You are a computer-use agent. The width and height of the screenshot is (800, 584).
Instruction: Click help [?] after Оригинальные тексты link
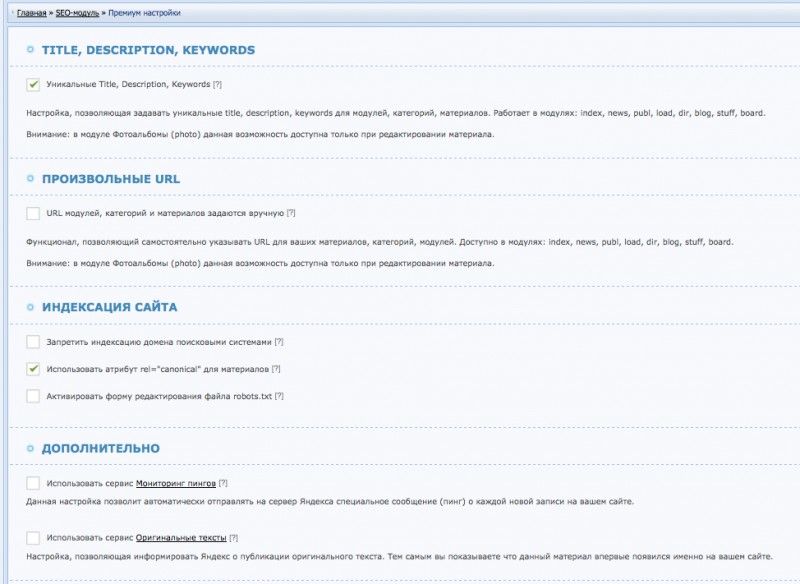(x=233, y=538)
